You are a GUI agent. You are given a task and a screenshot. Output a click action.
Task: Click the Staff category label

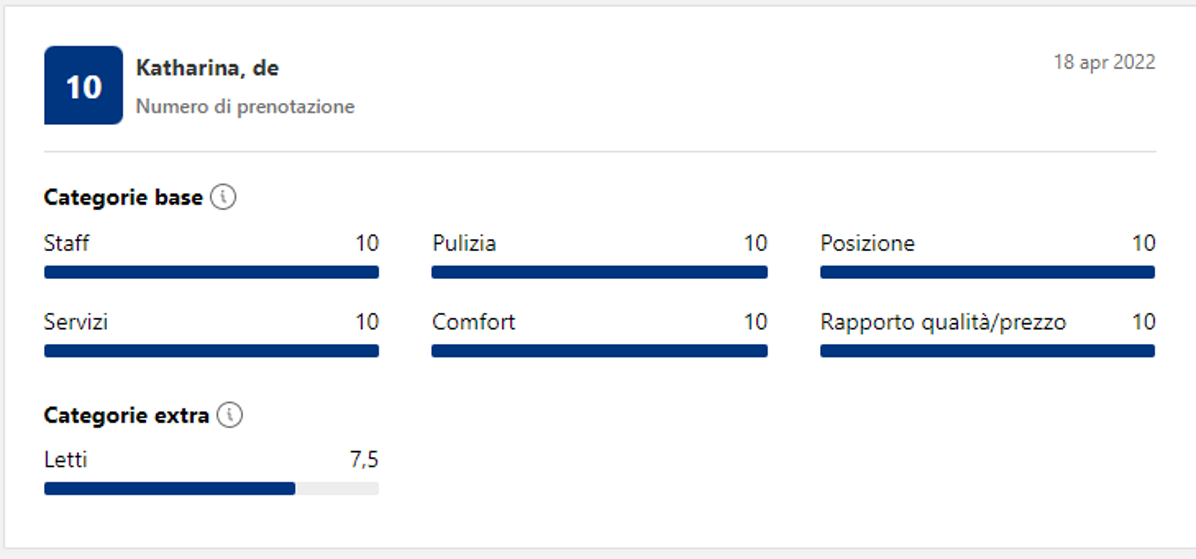(x=66, y=243)
